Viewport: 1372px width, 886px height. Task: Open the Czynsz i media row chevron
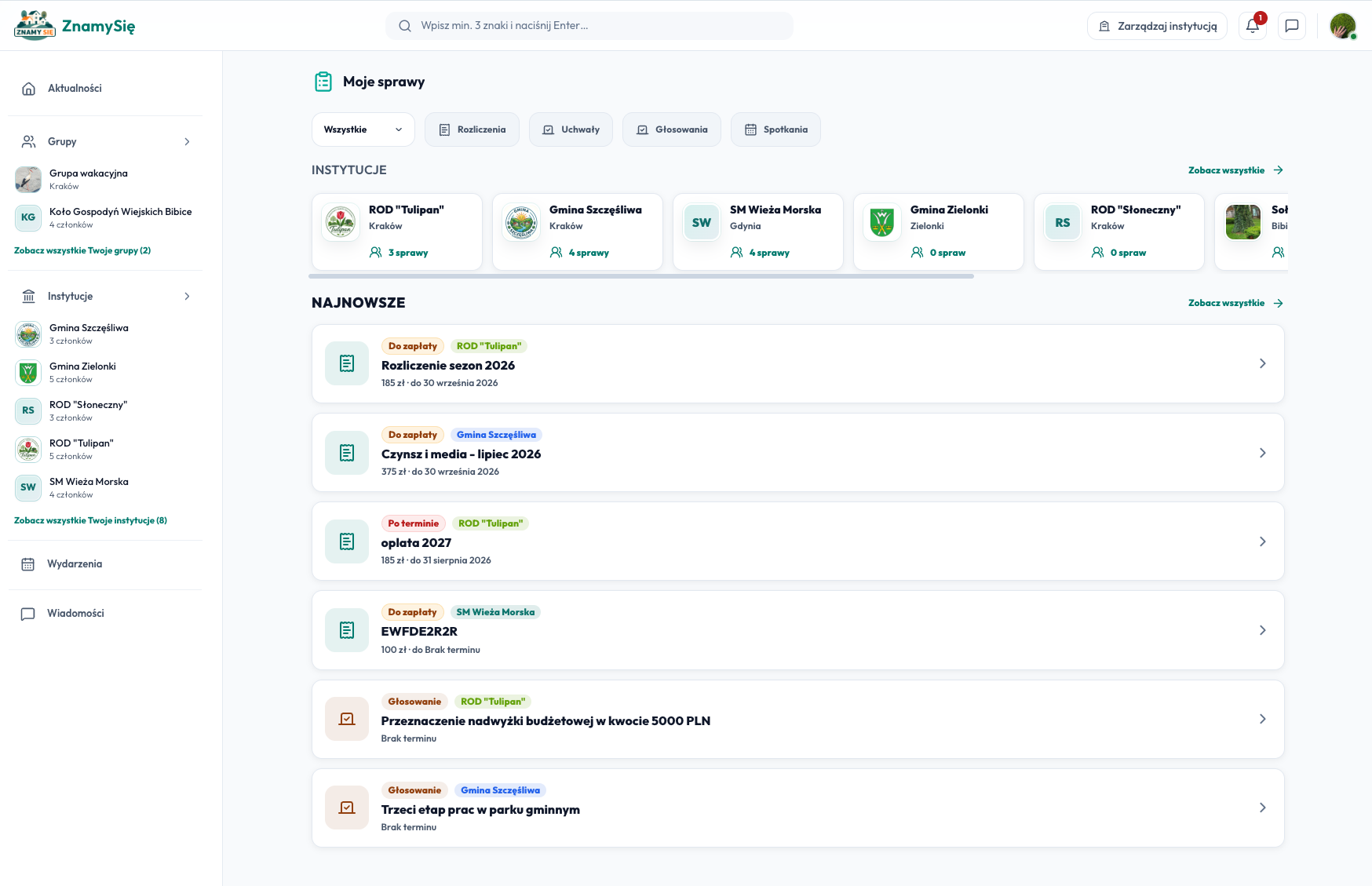click(x=1262, y=453)
